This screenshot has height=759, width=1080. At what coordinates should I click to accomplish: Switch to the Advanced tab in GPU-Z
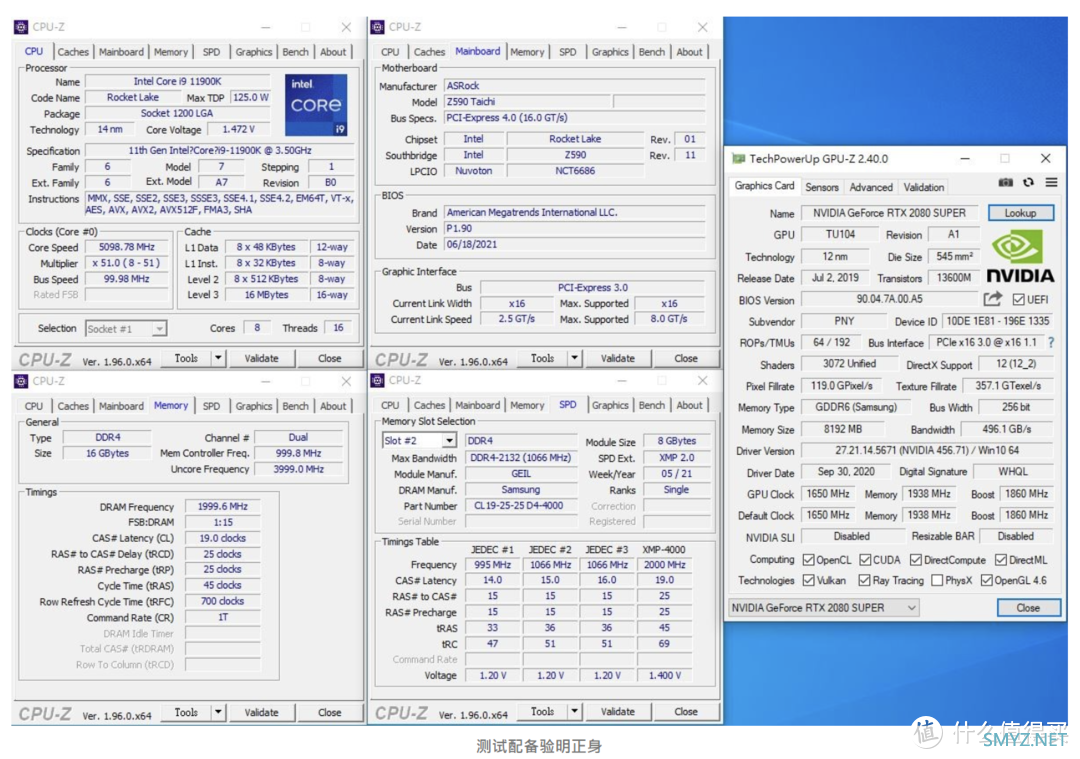pos(871,187)
